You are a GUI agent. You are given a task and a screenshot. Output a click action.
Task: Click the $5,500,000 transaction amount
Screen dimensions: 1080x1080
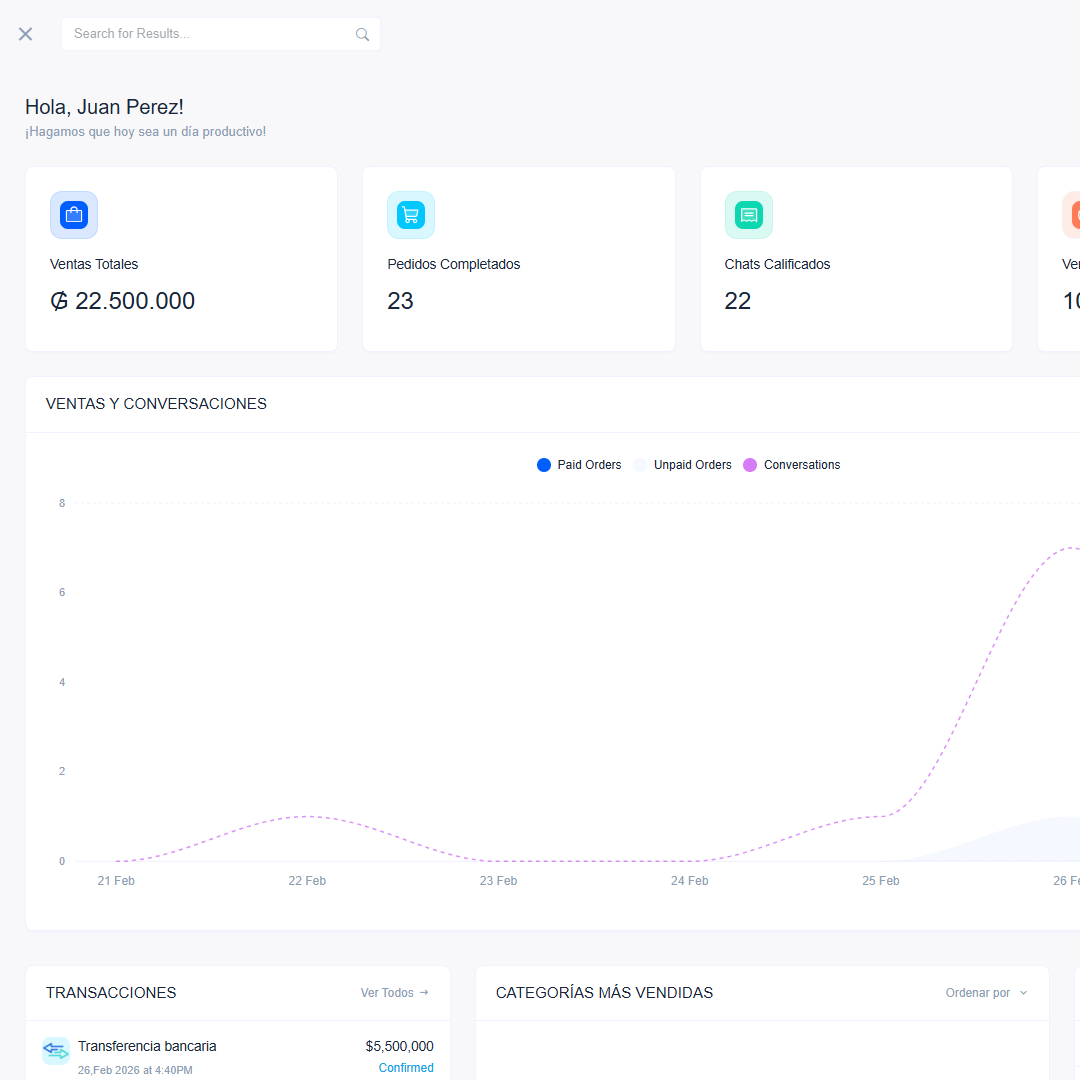pos(399,1046)
